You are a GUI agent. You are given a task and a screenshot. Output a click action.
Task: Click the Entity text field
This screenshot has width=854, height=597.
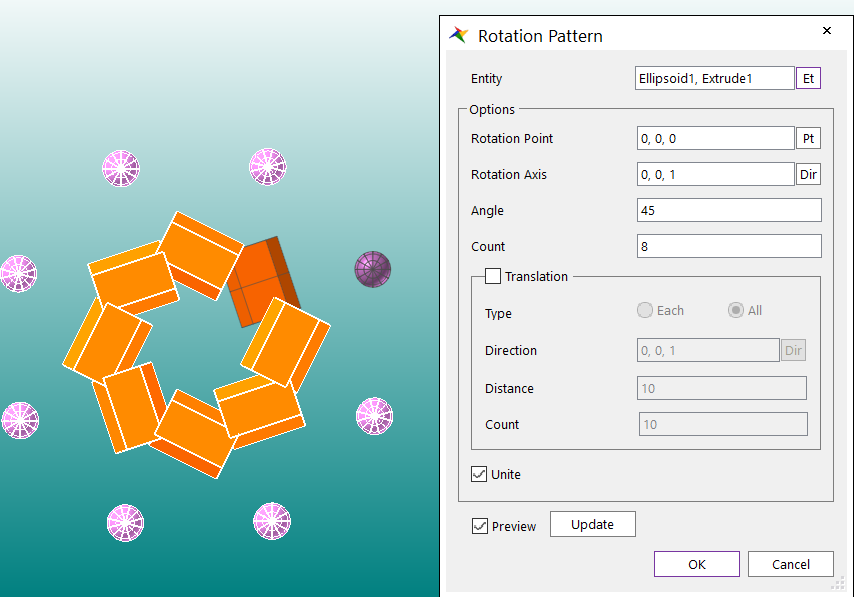click(x=714, y=78)
